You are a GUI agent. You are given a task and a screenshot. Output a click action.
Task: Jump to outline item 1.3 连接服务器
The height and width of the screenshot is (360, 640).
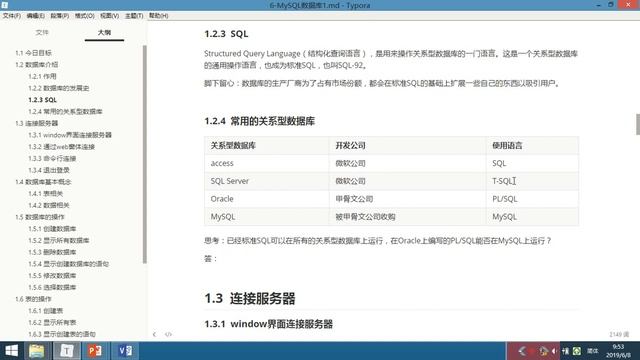[x=37, y=123]
